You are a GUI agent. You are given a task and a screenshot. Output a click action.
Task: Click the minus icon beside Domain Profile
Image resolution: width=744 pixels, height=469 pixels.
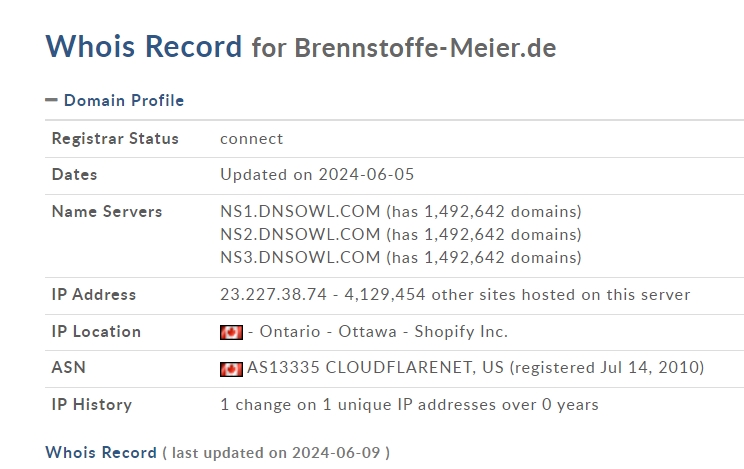(x=51, y=100)
